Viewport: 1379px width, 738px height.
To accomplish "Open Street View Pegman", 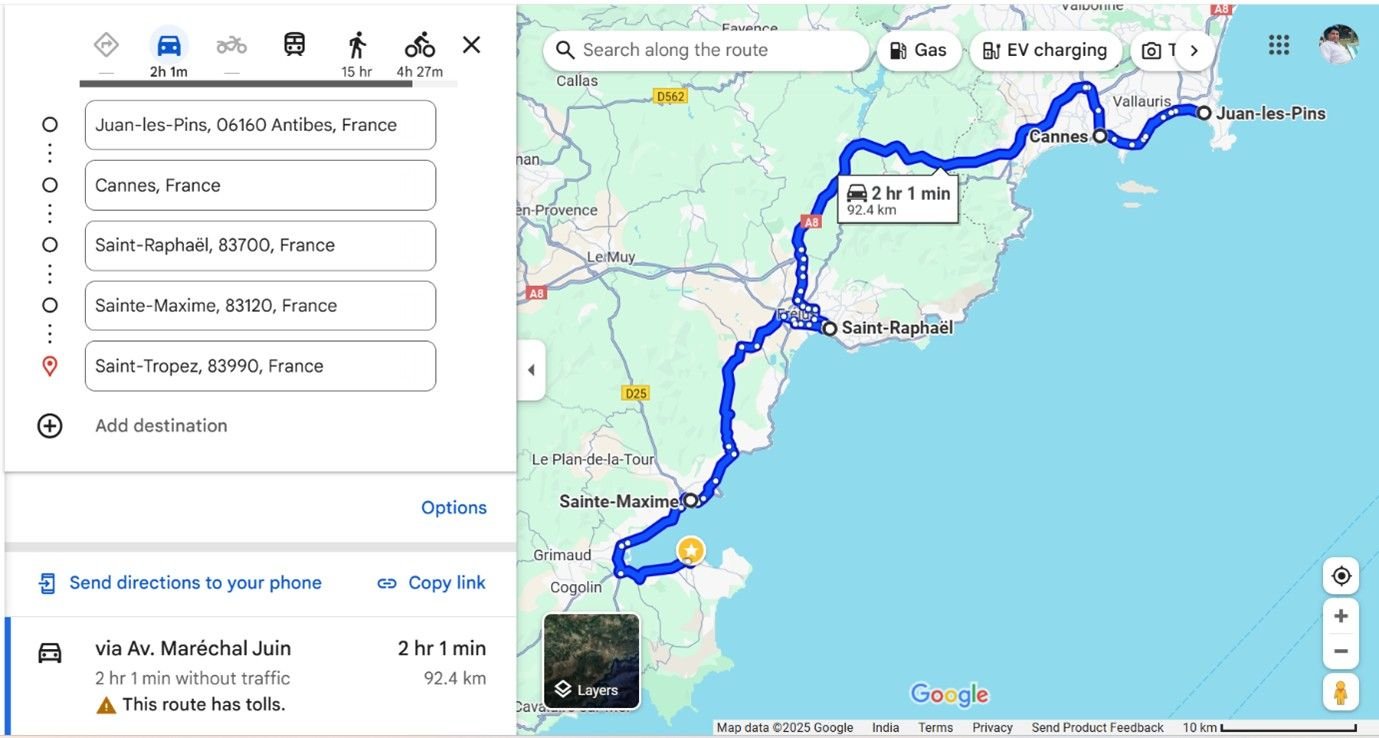I will pyautogui.click(x=1341, y=692).
